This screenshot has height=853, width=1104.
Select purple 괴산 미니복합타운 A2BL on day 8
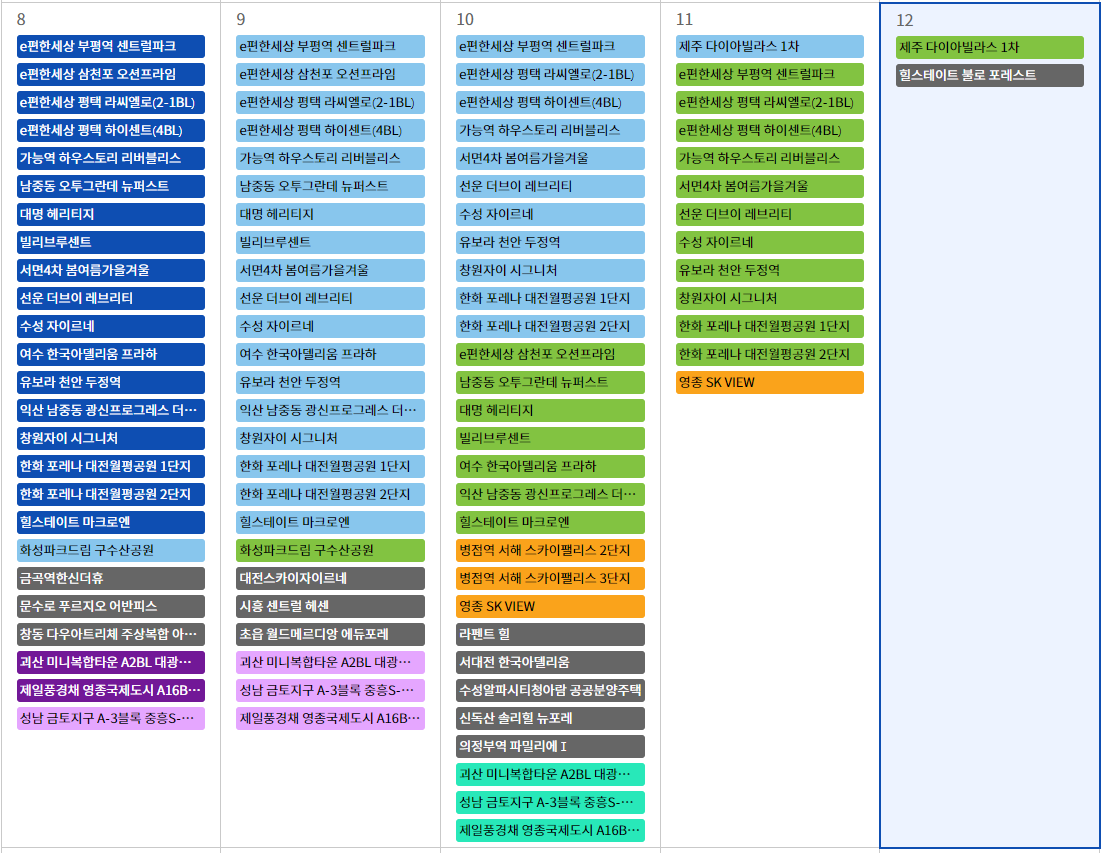pyautogui.click(x=111, y=662)
